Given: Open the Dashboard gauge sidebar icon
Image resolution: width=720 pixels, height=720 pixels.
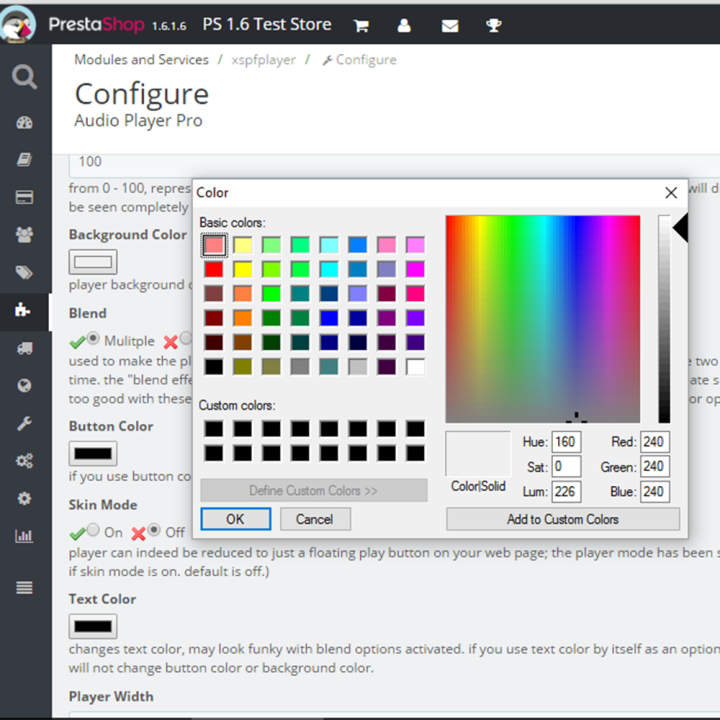Looking at the screenshot, I should [24, 123].
